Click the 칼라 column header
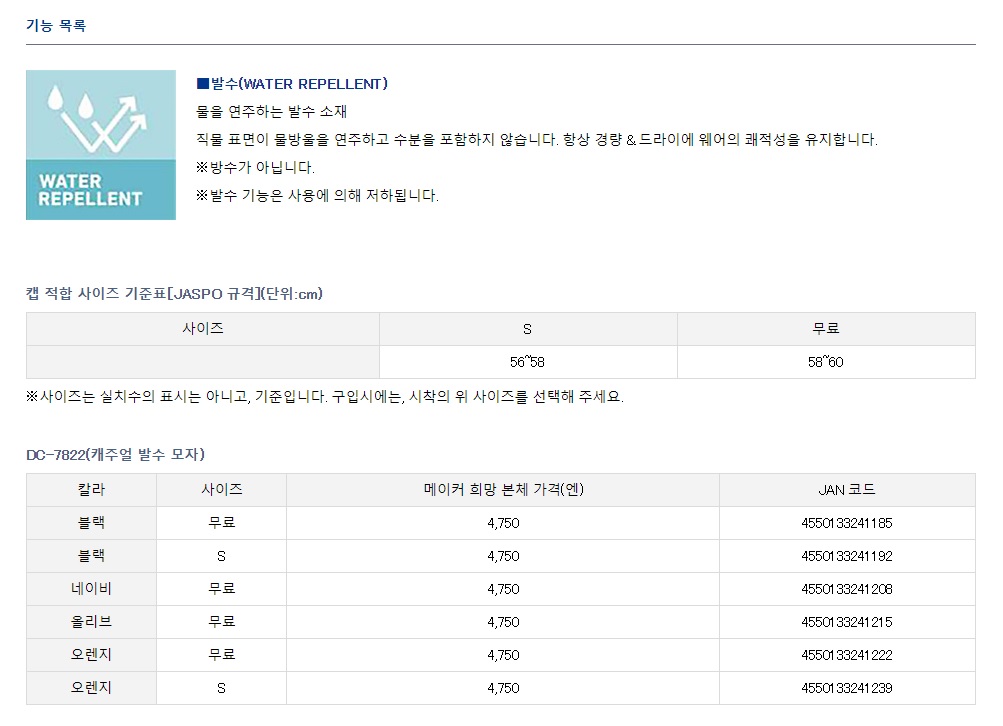Image resolution: width=1003 pixels, height=726 pixels. pos(91,490)
